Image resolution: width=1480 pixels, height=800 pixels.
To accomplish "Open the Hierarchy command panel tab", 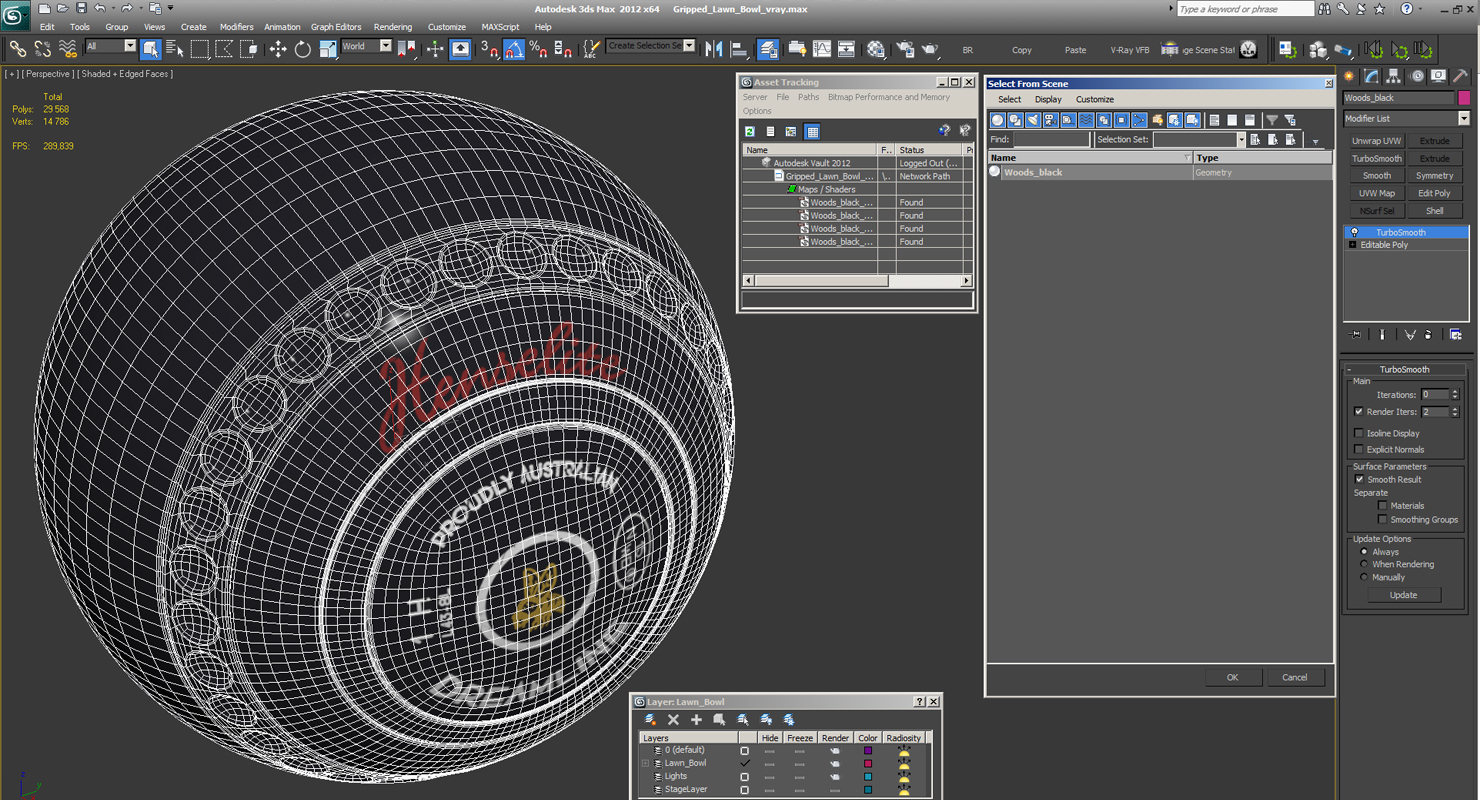I will 1394,76.
